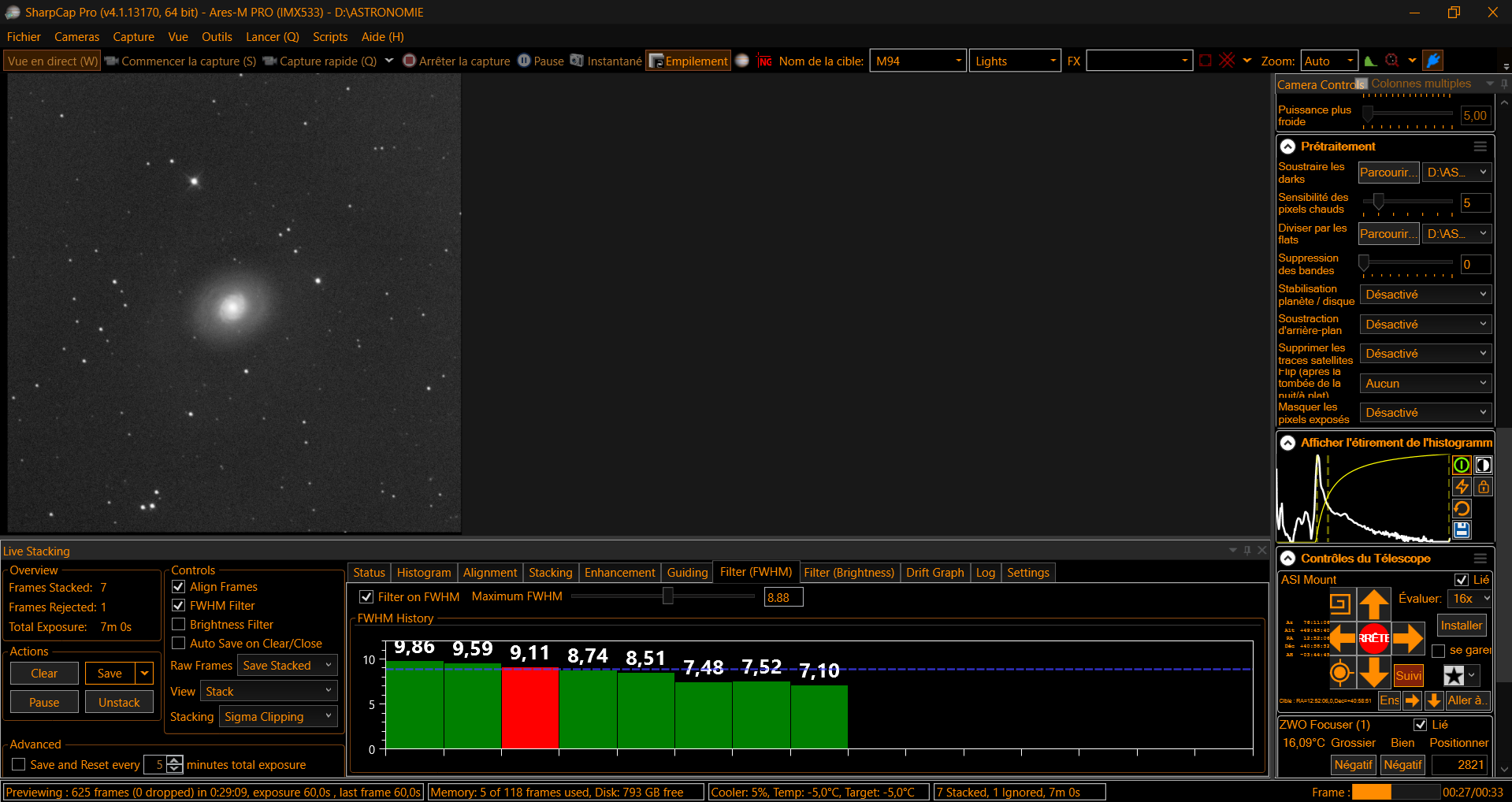The image size is (1512, 802).
Task: Click the lightning auto-stretch icon
Action: click(1462, 487)
